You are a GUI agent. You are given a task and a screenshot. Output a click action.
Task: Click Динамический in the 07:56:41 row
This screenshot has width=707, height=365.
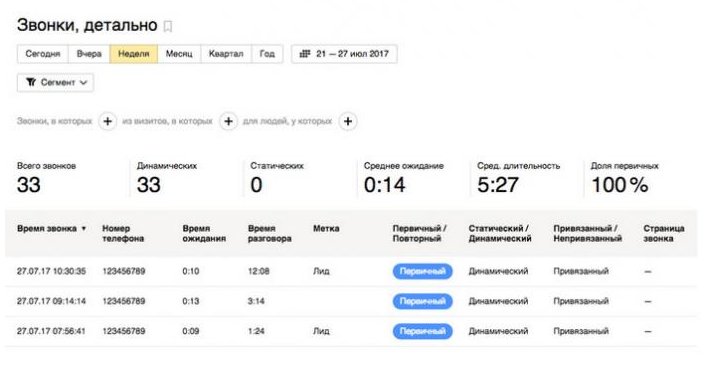coord(498,331)
